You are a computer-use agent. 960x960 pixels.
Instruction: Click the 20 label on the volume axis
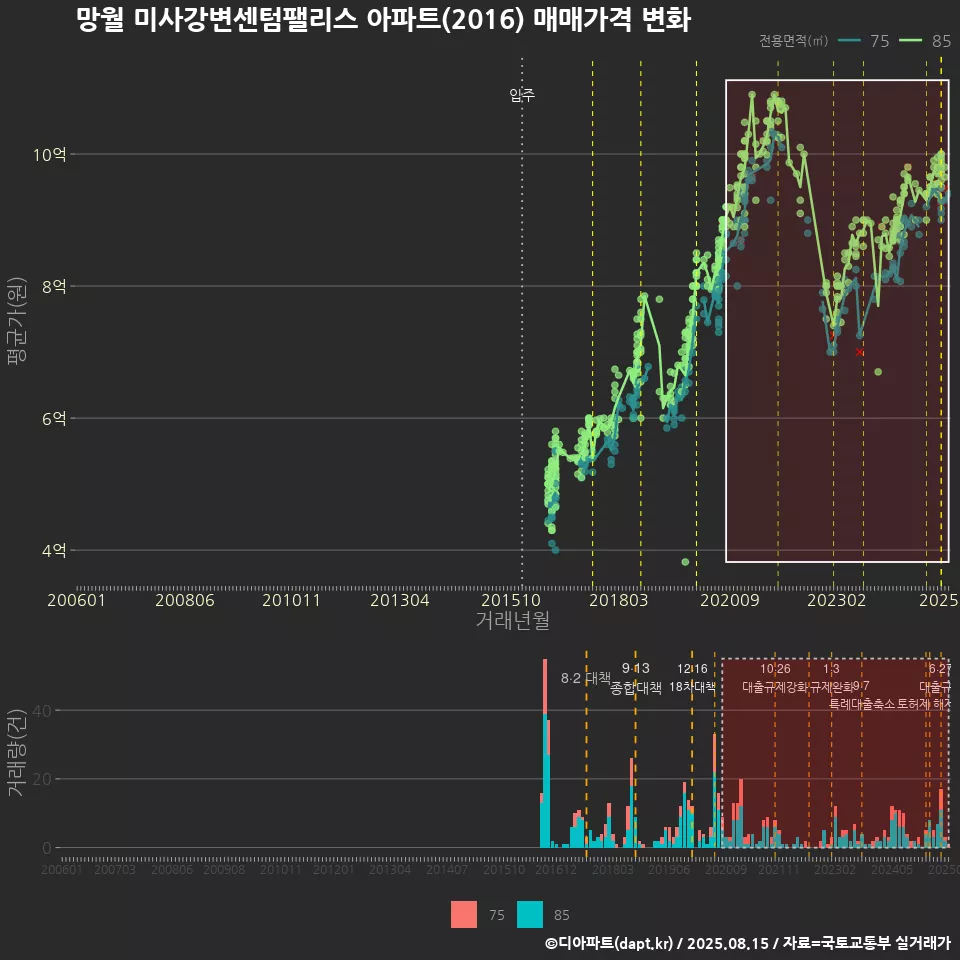tap(42, 779)
